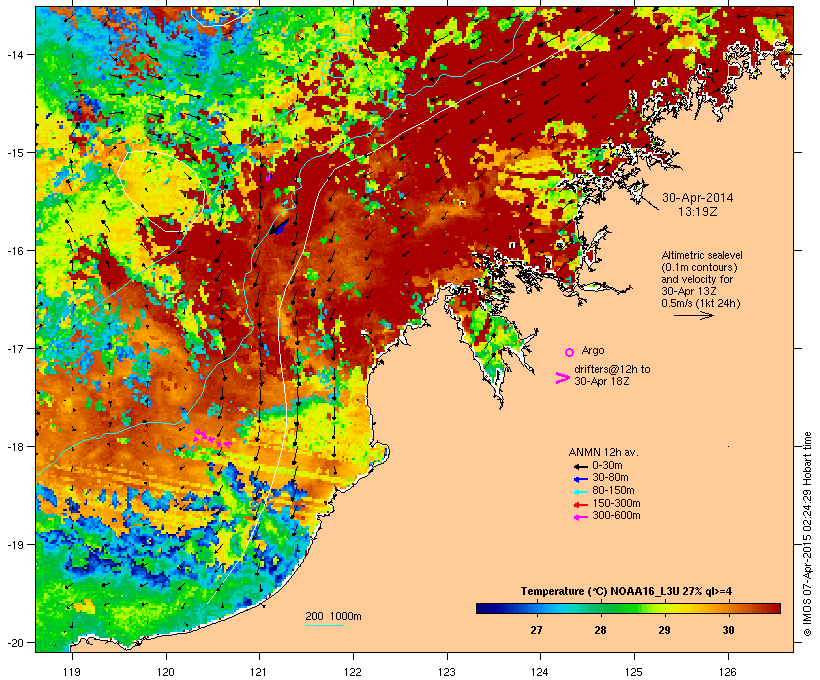Viewport: 820px width, 680px height.
Task: Click the magenta drifters arrowhead legend symbol
Action: pos(562,378)
